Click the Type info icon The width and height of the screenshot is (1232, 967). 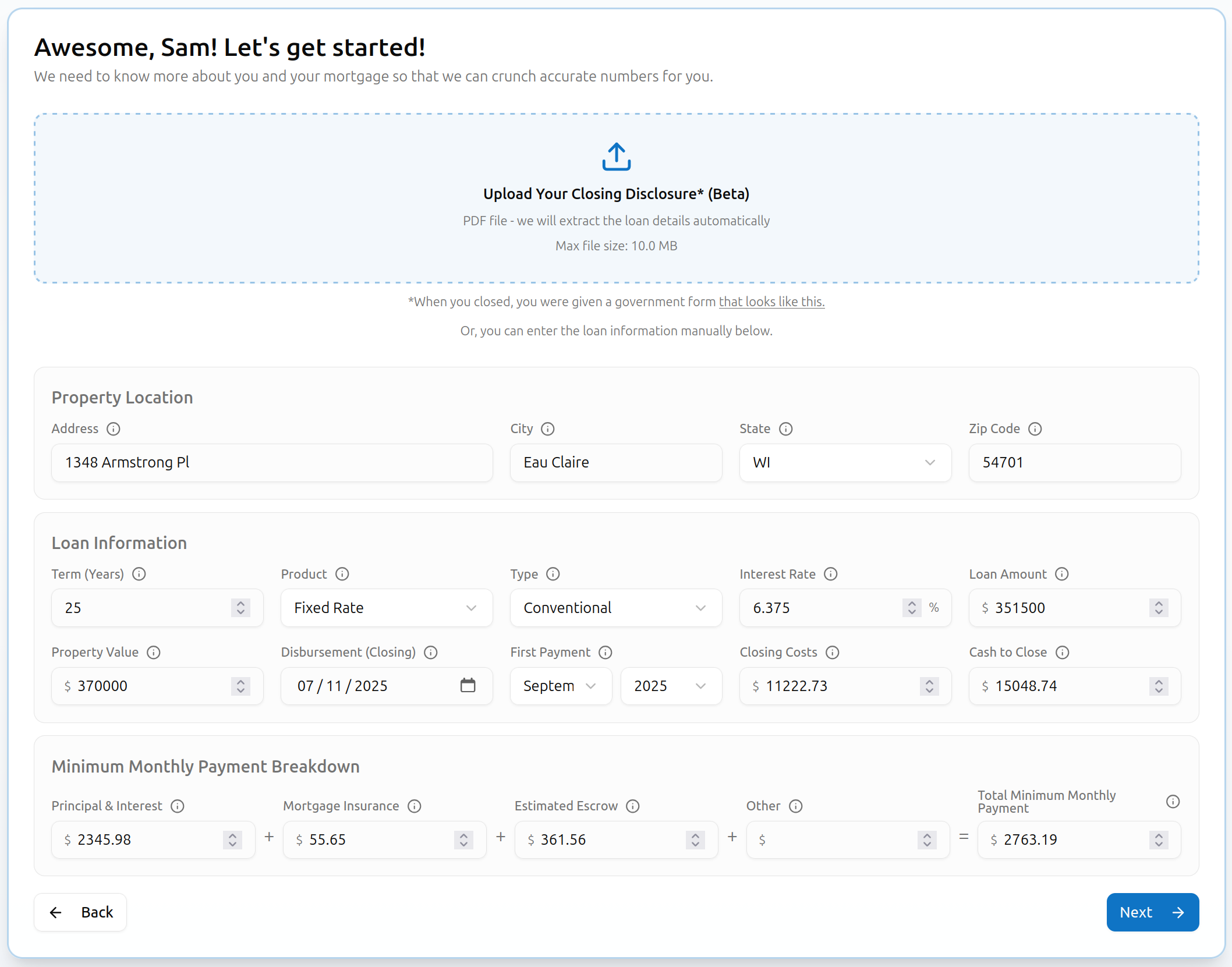coord(553,574)
